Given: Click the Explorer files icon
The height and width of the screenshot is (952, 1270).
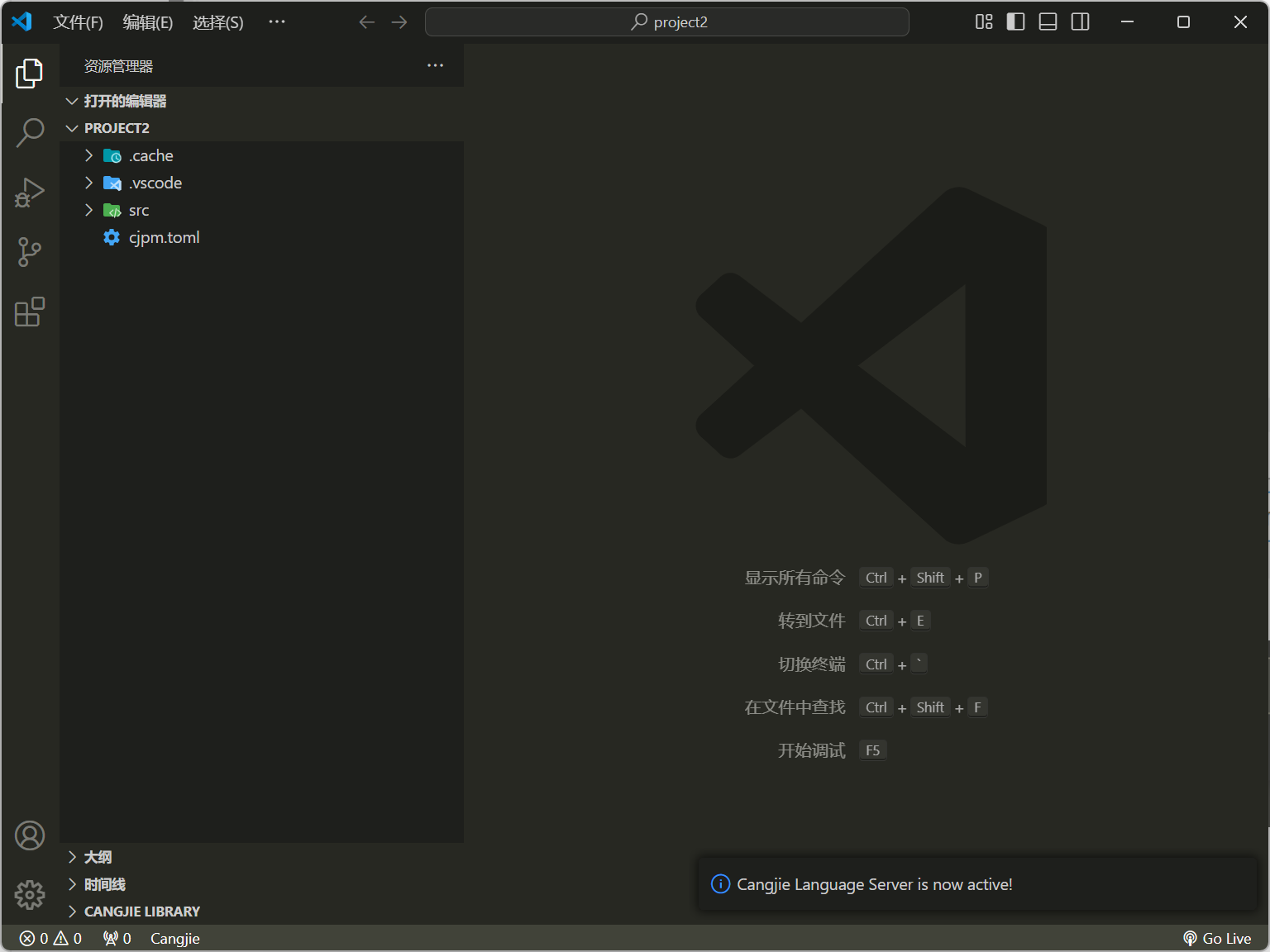Looking at the screenshot, I should click(x=30, y=74).
